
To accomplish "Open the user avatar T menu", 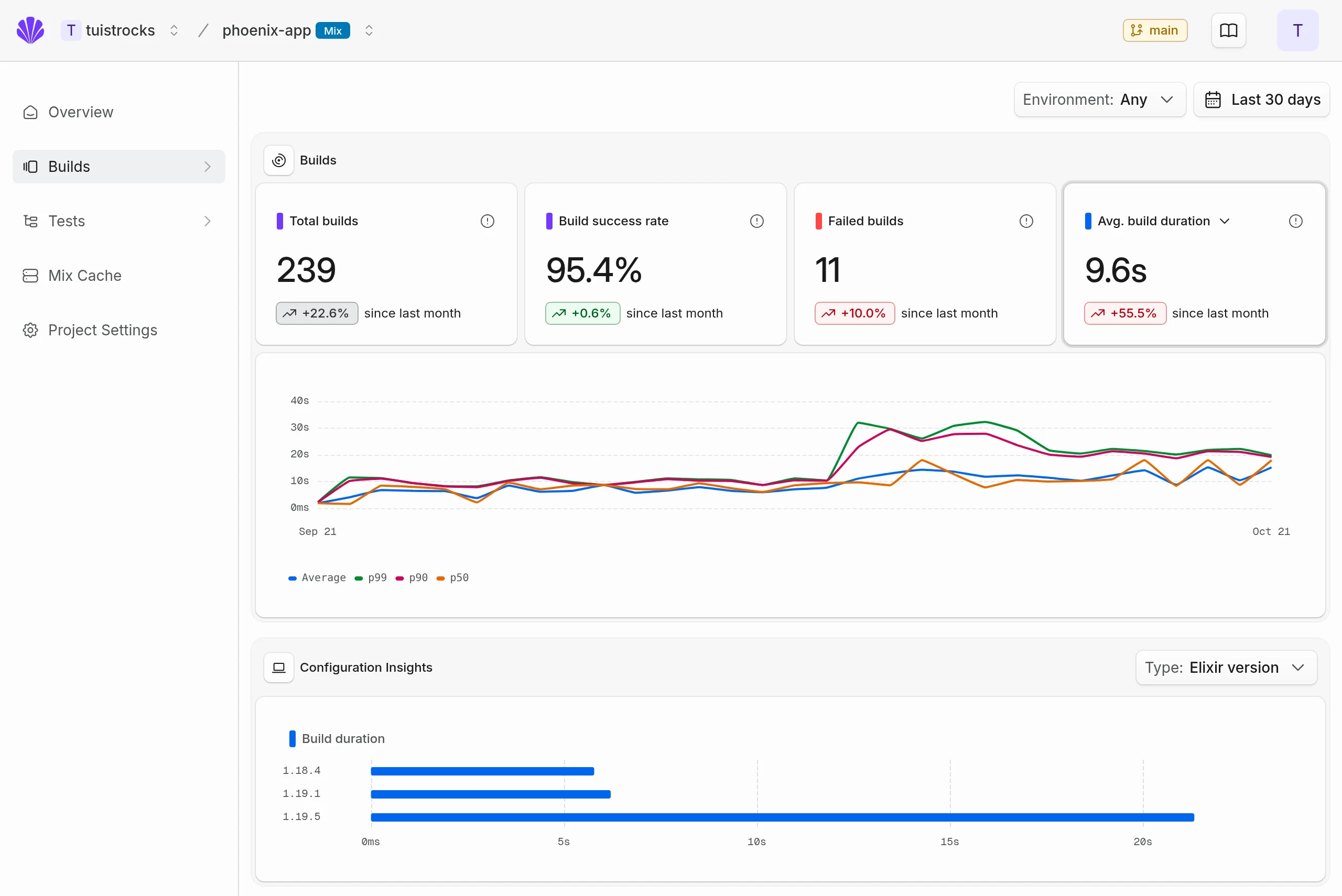I will point(1297,30).
